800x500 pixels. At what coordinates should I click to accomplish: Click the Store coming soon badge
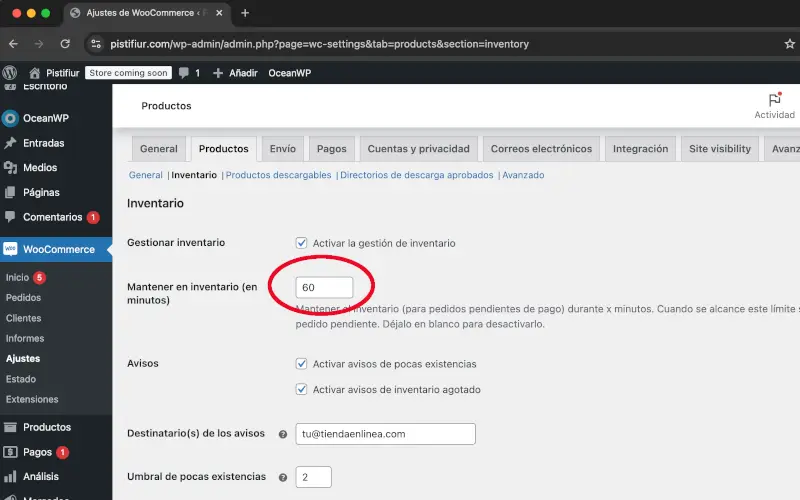pyautogui.click(x=128, y=73)
